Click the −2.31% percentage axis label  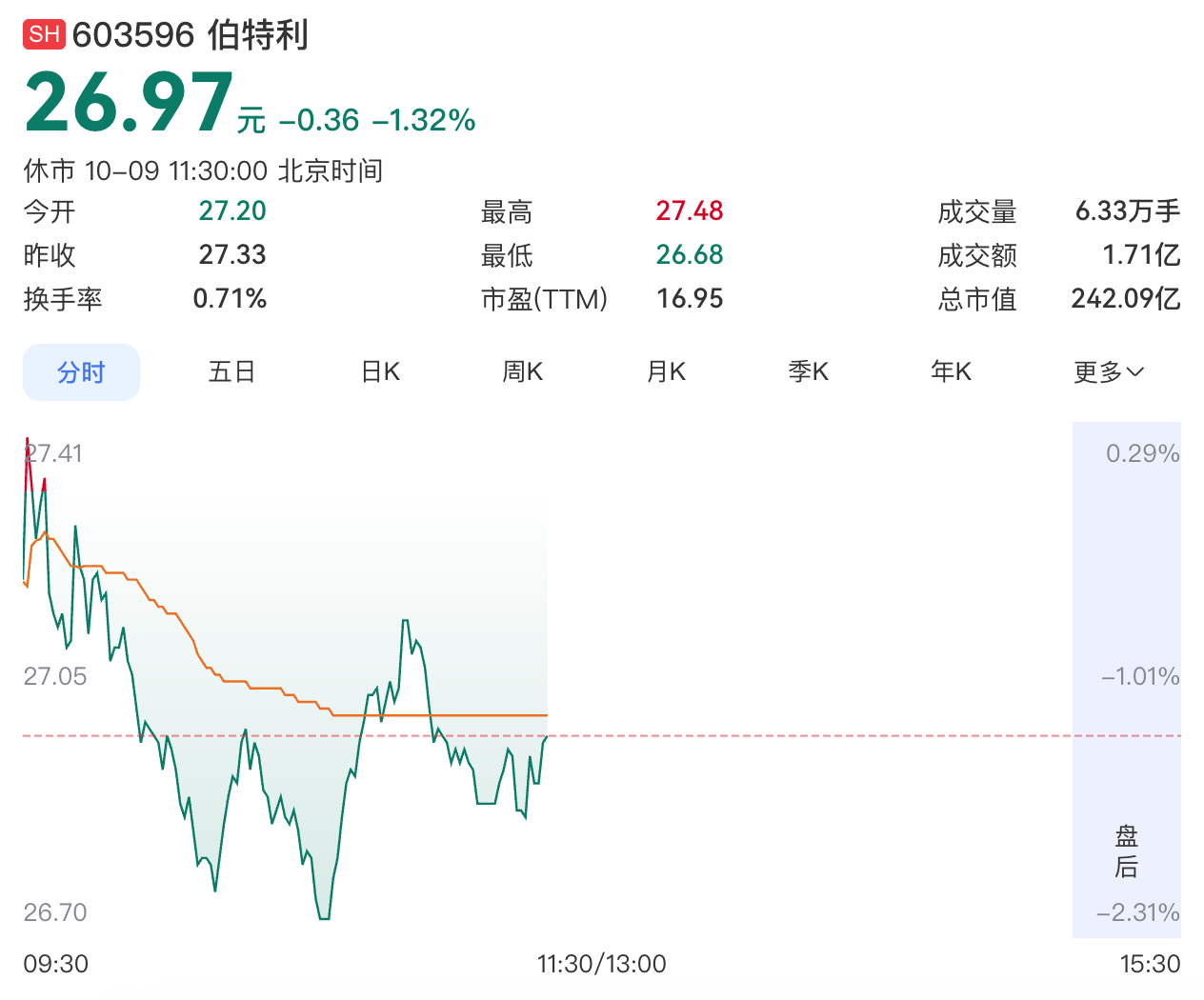[1138, 912]
